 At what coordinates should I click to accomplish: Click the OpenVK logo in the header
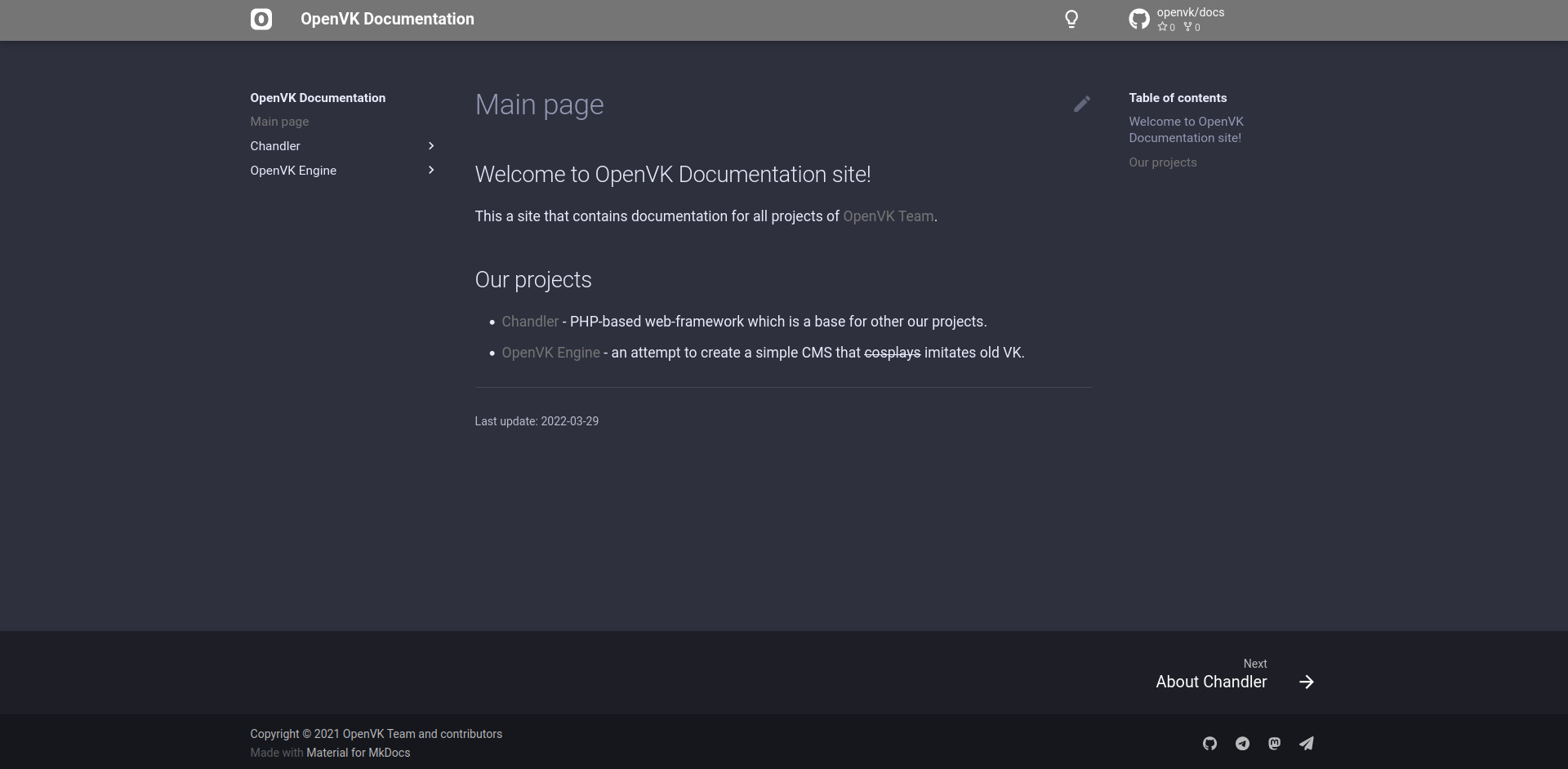pos(261,20)
